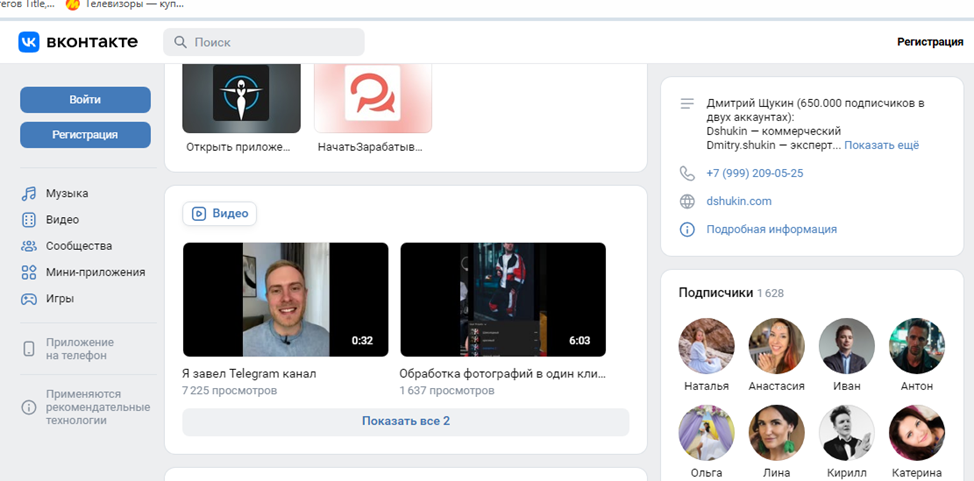Click the Поиск search field
This screenshot has height=481, width=974.
coord(263,42)
